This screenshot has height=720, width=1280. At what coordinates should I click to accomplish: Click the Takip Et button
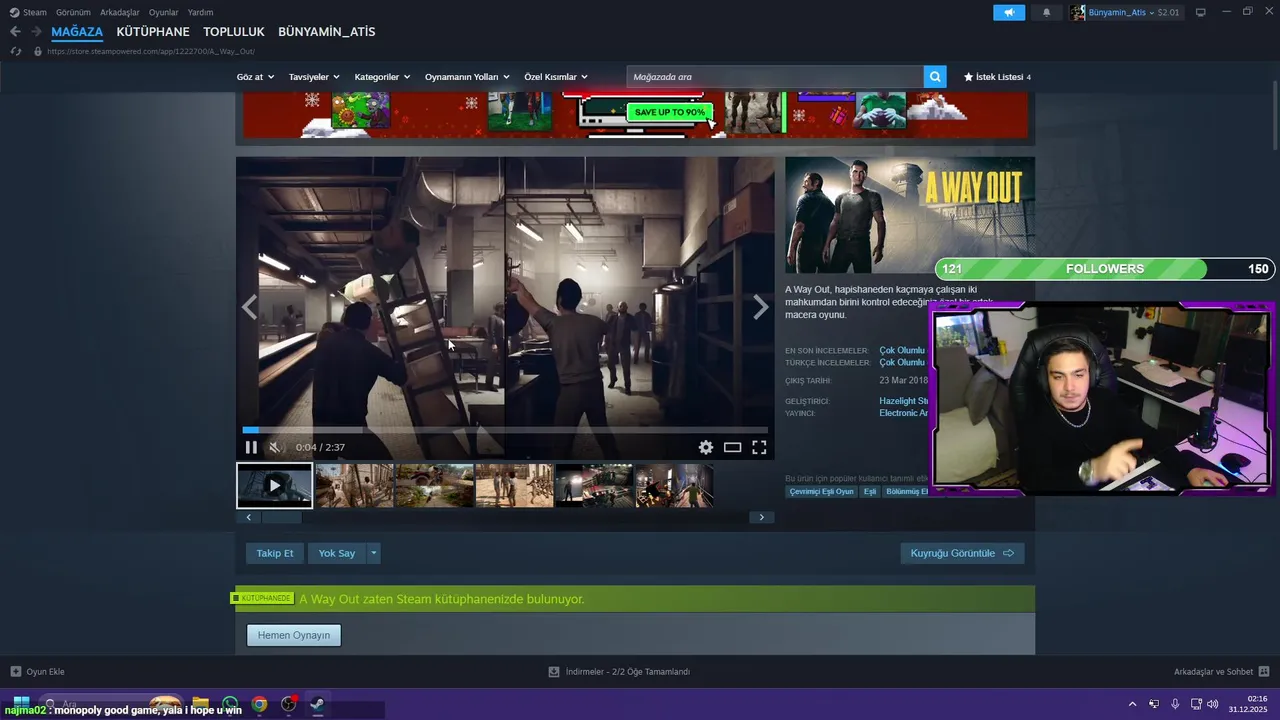275,553
